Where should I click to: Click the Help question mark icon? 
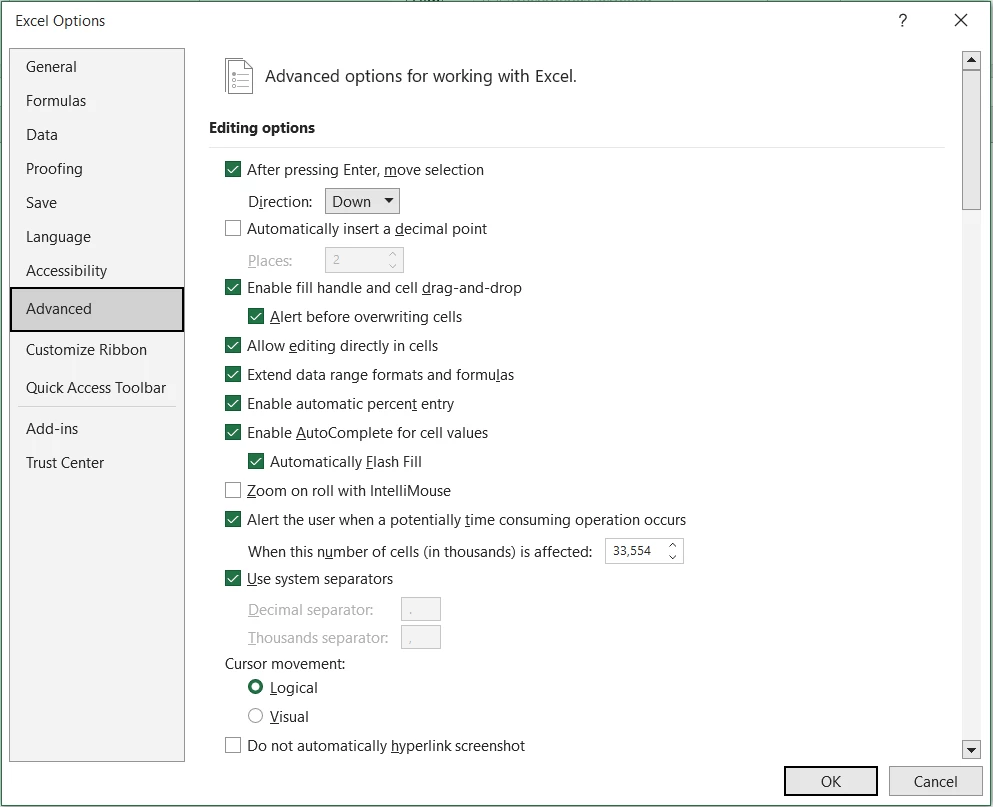tap(902, 21)
